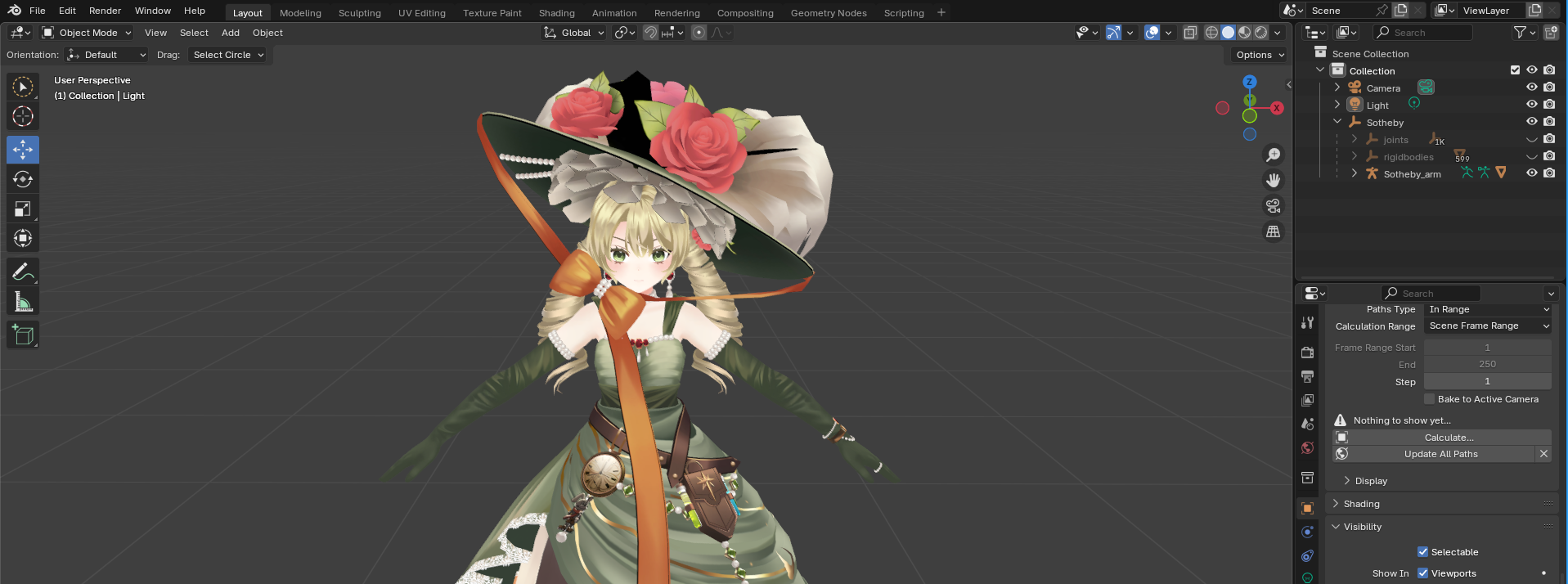Toggle viewport overlays display
Viewport: 1568px width, 584px height.
click(x=1152, y=33)
